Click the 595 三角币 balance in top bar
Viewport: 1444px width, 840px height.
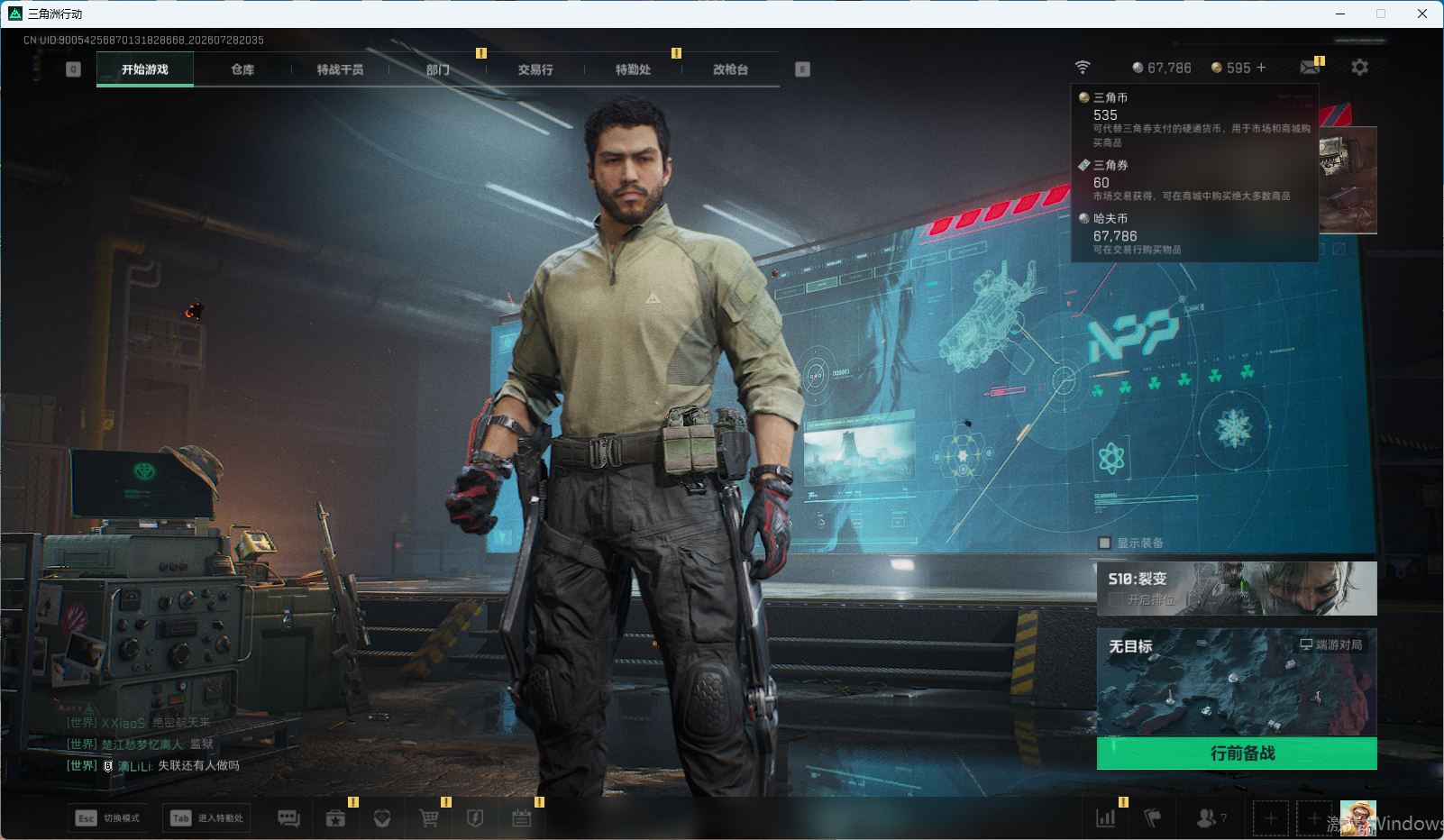(1230, 68)
